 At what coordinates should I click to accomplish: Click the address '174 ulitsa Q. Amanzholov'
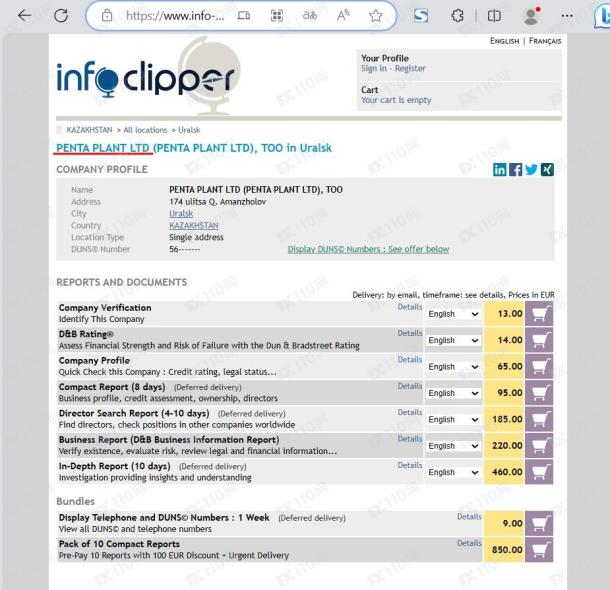(217, 202)
